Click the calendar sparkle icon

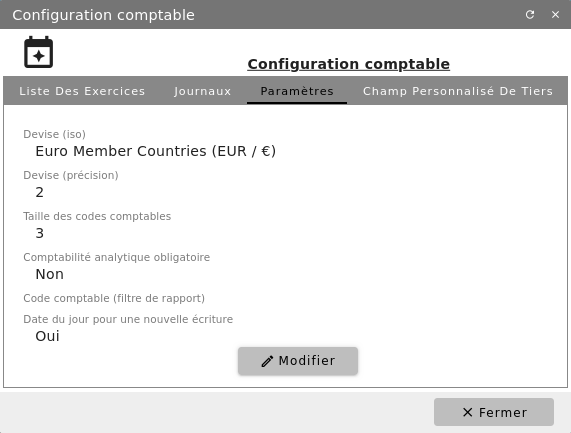pos(39,52)
